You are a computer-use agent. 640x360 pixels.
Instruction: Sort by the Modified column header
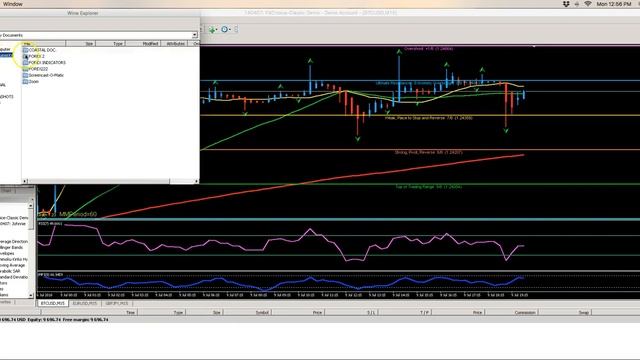(x=143, y=43)
